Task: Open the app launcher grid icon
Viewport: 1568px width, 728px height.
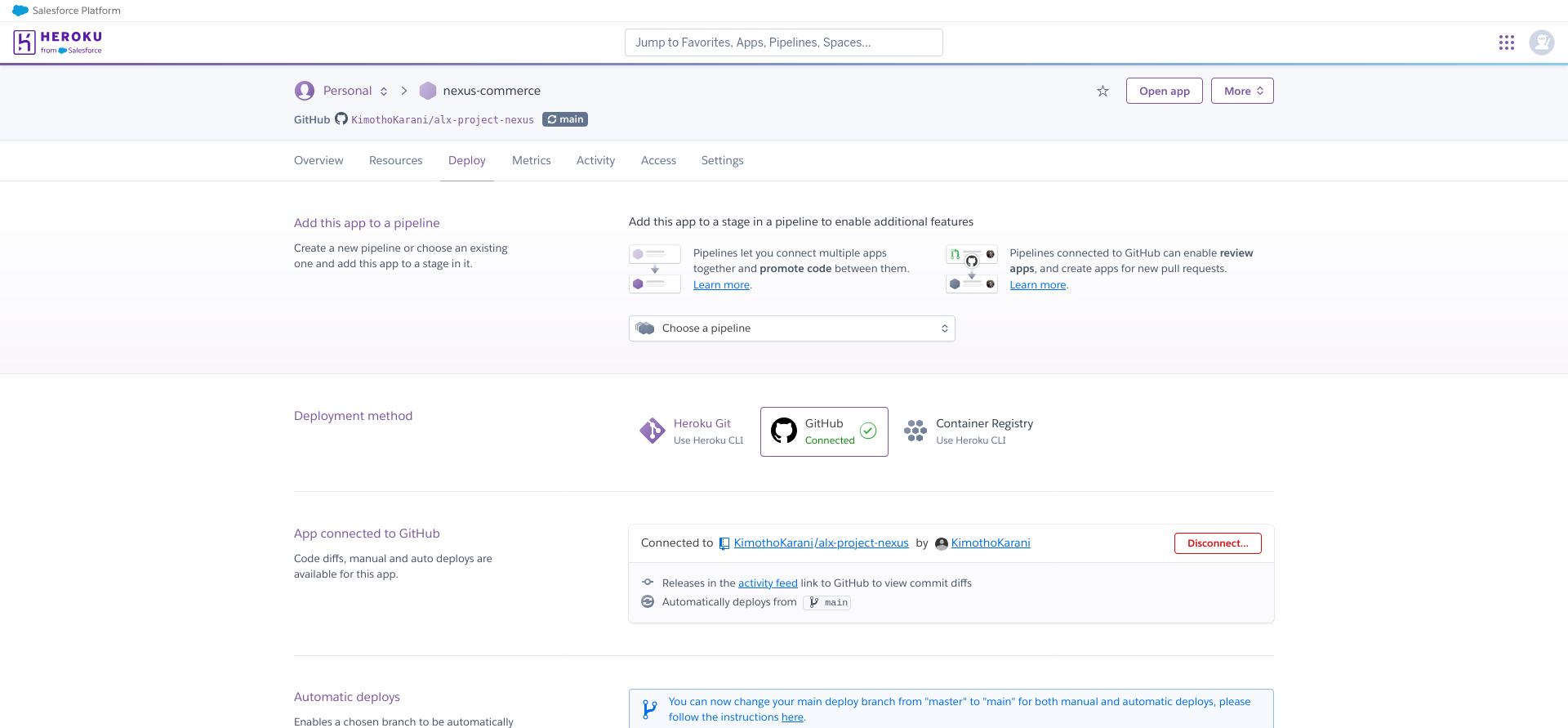Action: [1507, 42]
